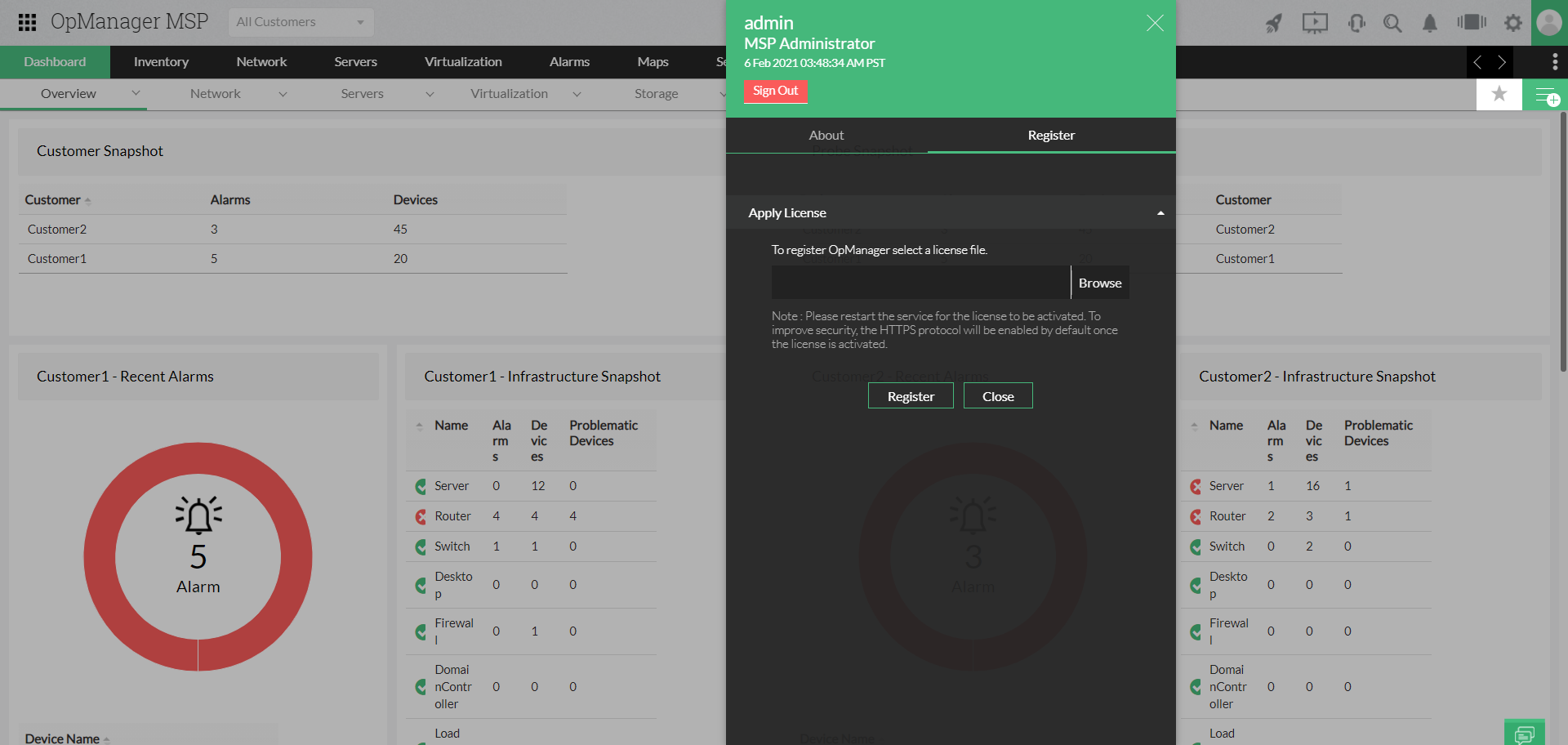This screenshot has width=1568, height=745.
Task: Click the rocket quick-start icon
Action: pos(1274,23)
